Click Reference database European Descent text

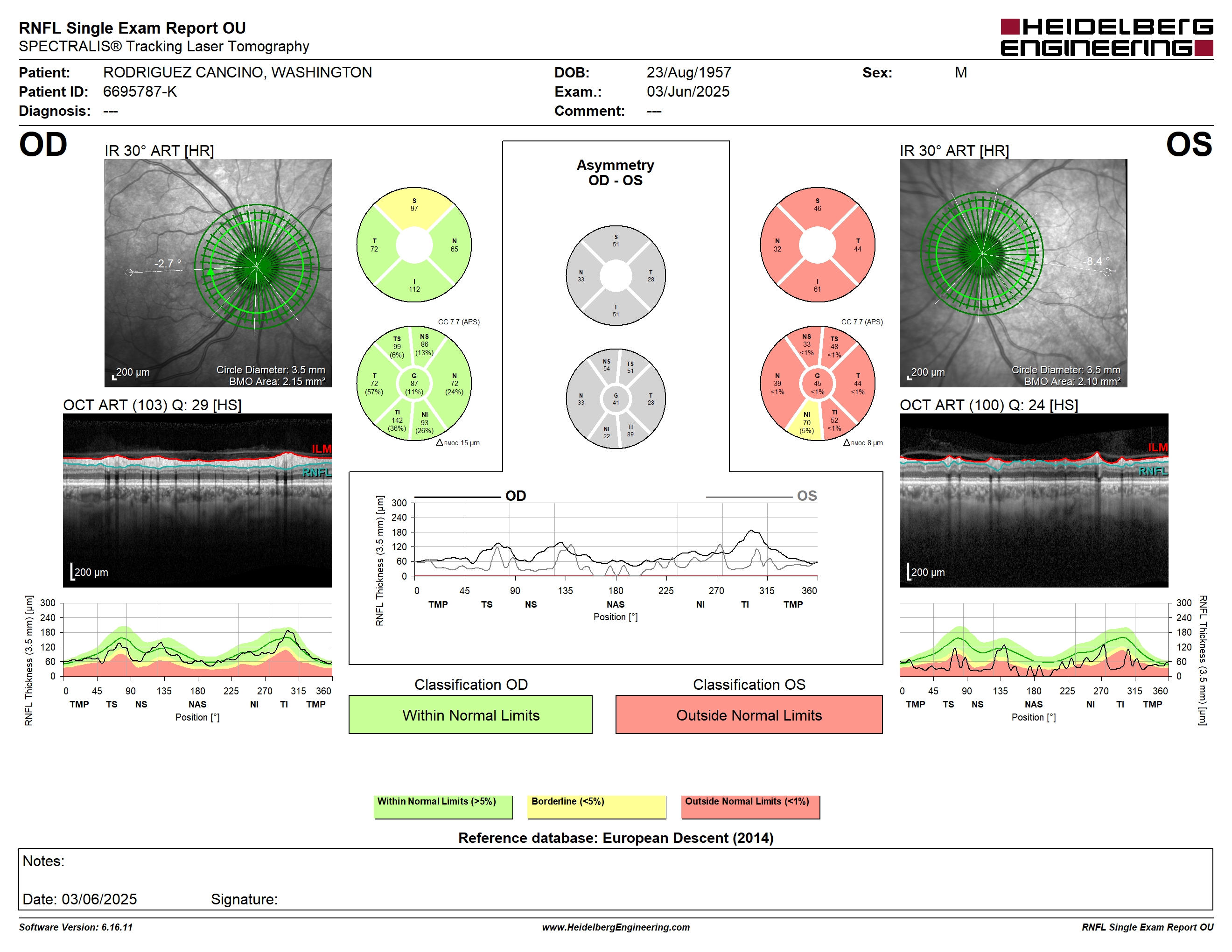(616, 838)
